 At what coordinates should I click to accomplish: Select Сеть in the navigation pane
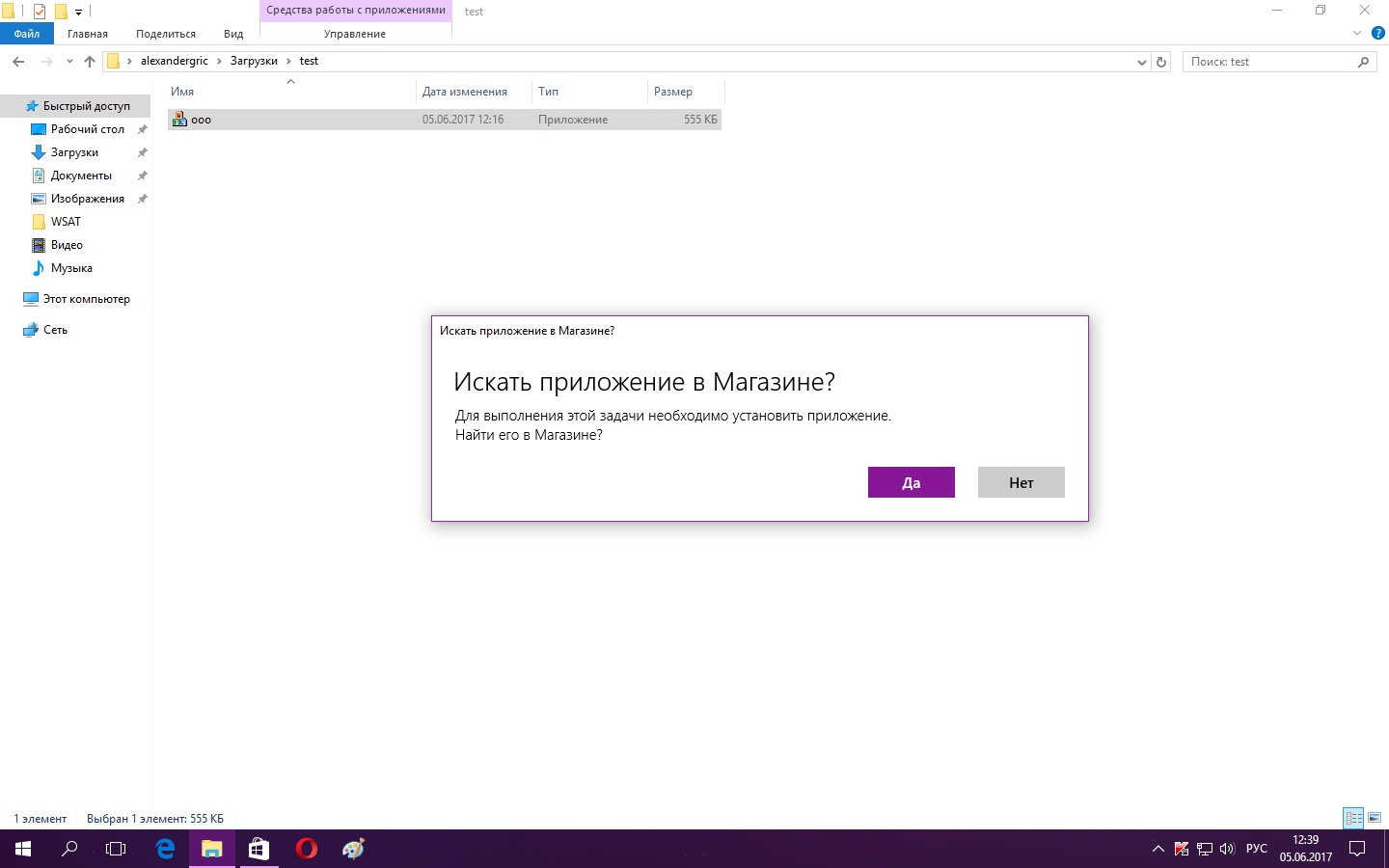point(55,330)
